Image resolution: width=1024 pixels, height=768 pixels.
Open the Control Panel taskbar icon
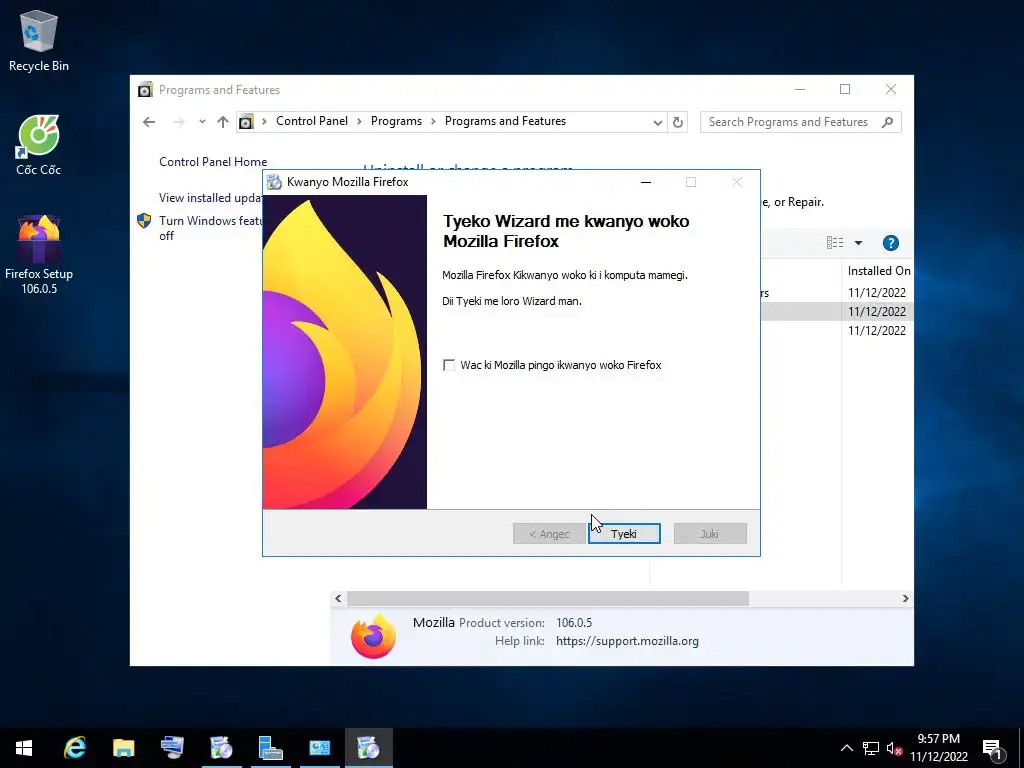(x=319, y=748)
